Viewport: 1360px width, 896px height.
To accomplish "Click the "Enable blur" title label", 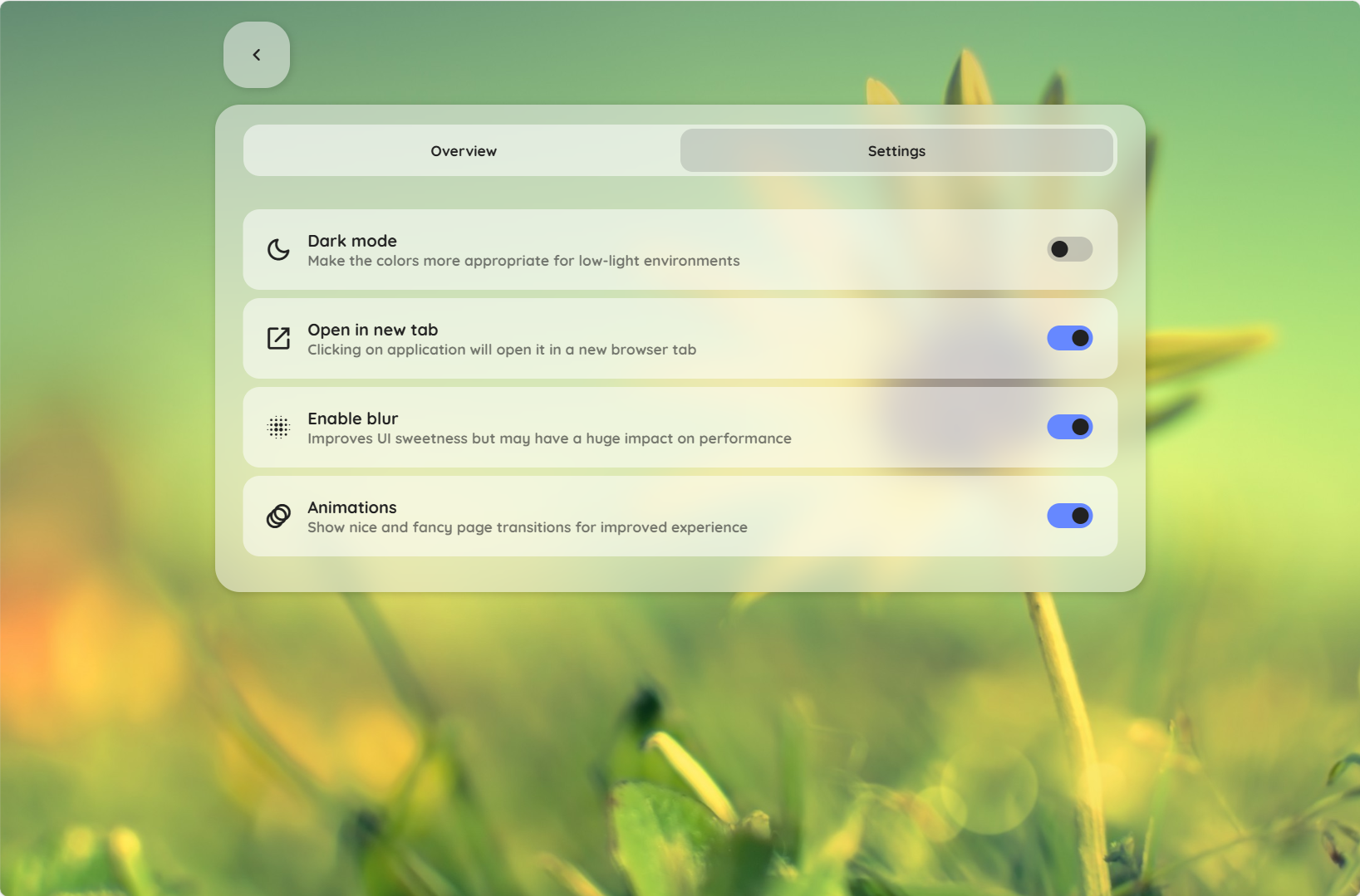I will [x=352, y=419].
